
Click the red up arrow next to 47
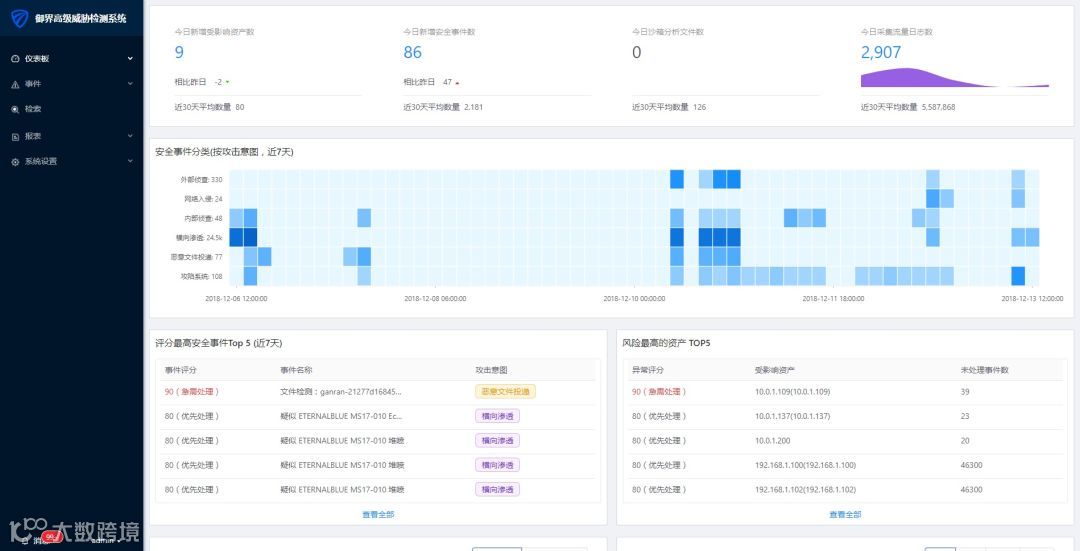pyautogui.click(x=457, y=83)
